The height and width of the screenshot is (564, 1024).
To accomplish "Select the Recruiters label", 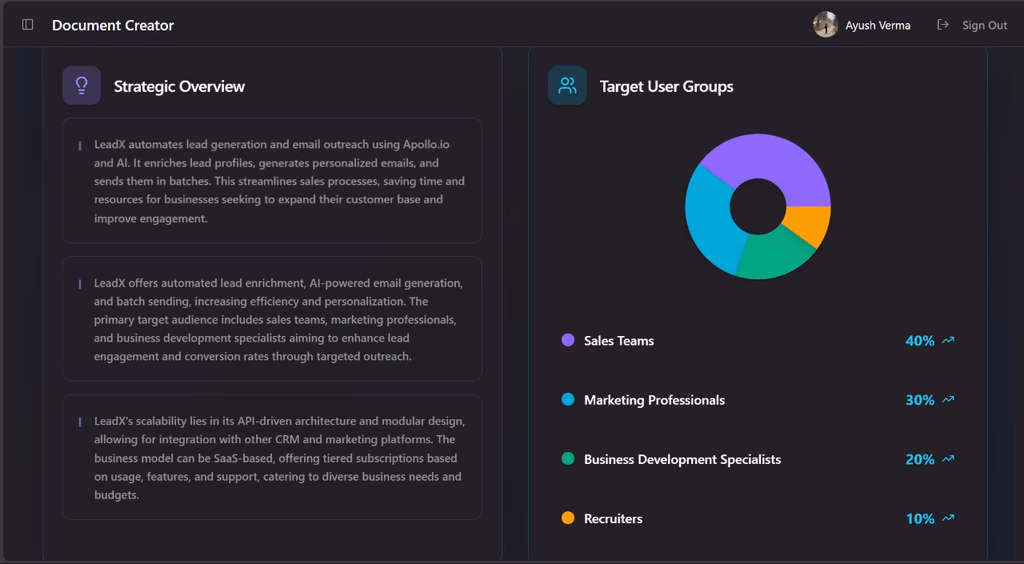I will pyautogui.click(x=613, y=518).
